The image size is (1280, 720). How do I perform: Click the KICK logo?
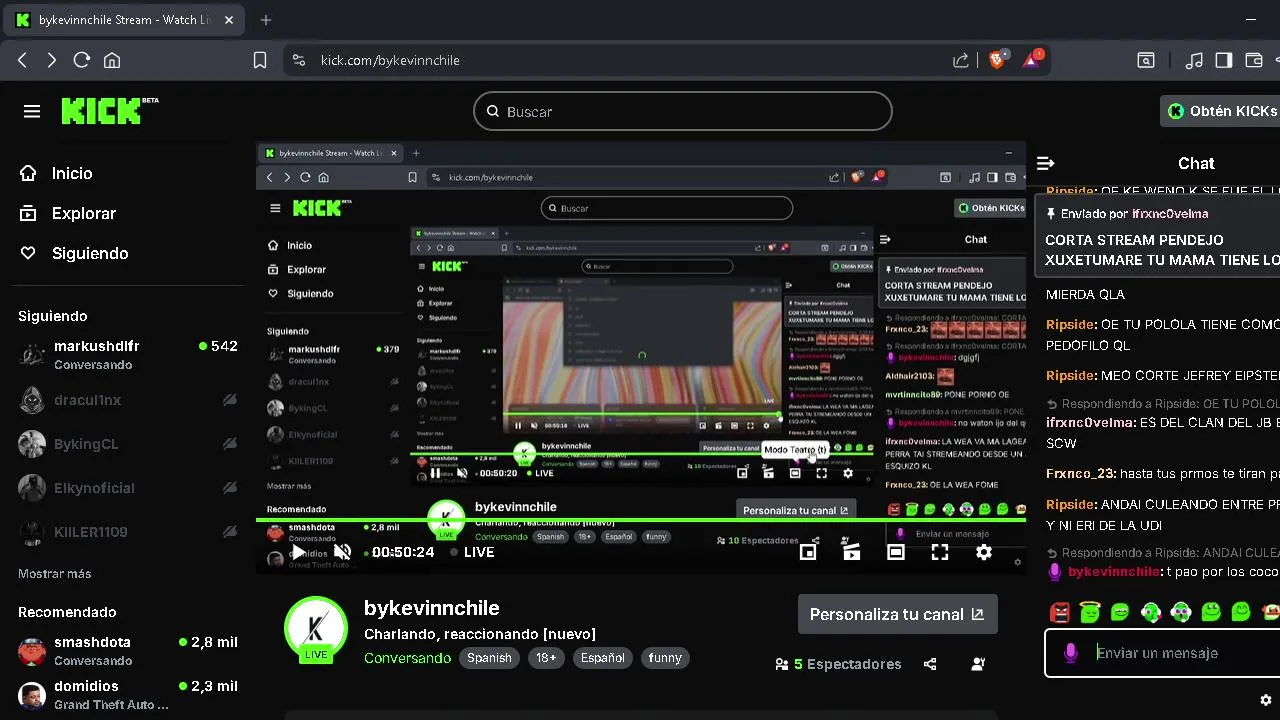point(110,110)
